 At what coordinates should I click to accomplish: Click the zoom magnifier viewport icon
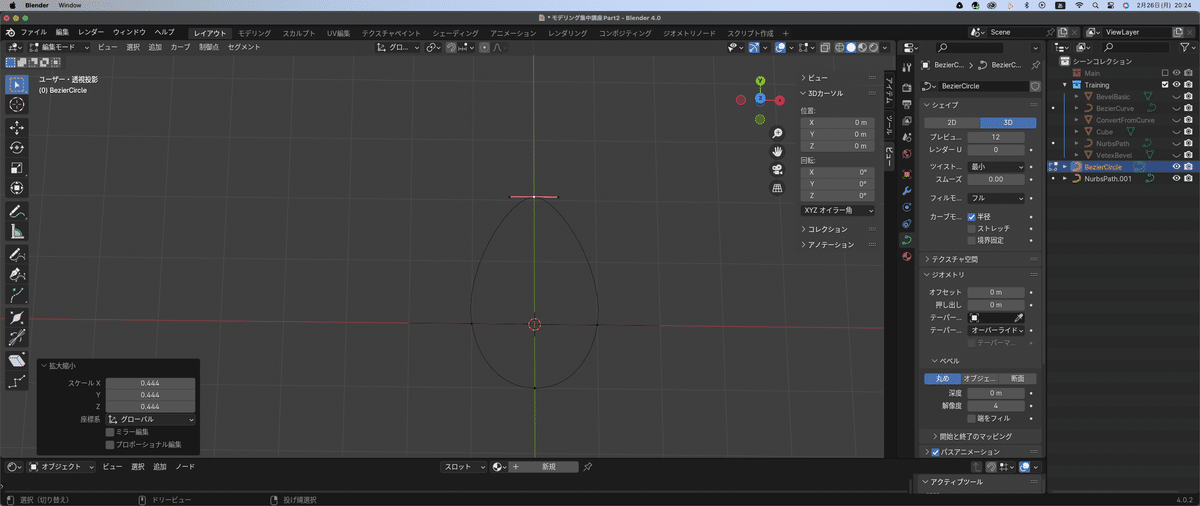777,133
